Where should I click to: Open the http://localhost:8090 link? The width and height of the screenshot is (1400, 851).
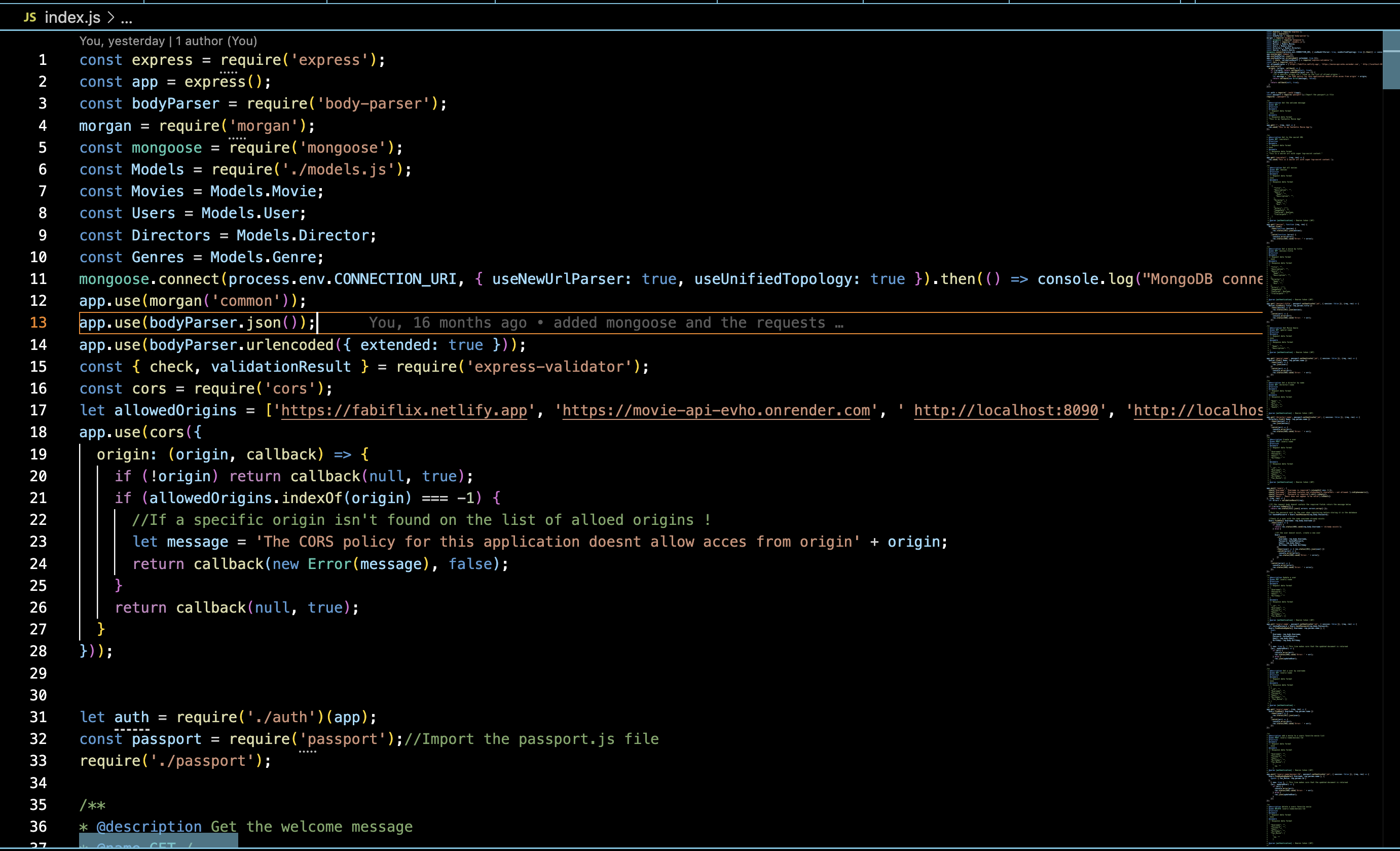coord(1006,410)
